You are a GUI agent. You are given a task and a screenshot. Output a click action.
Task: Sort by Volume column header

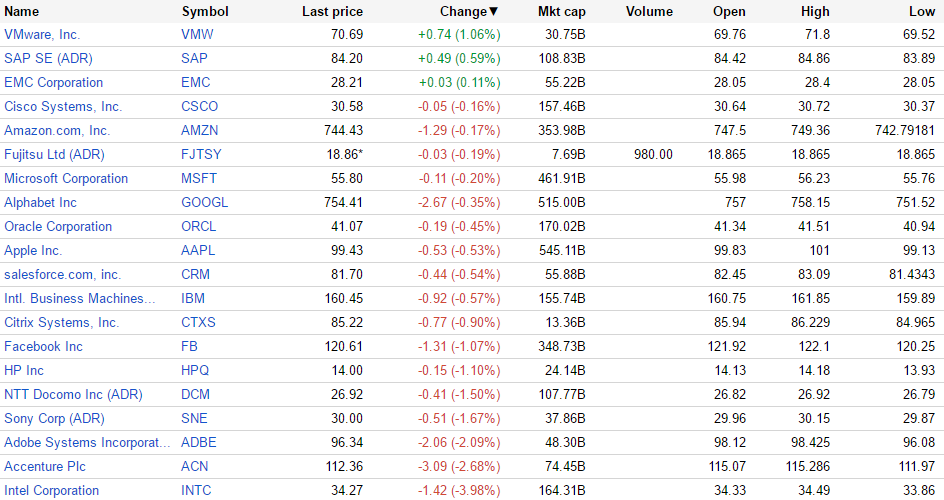tap(649, 12)
